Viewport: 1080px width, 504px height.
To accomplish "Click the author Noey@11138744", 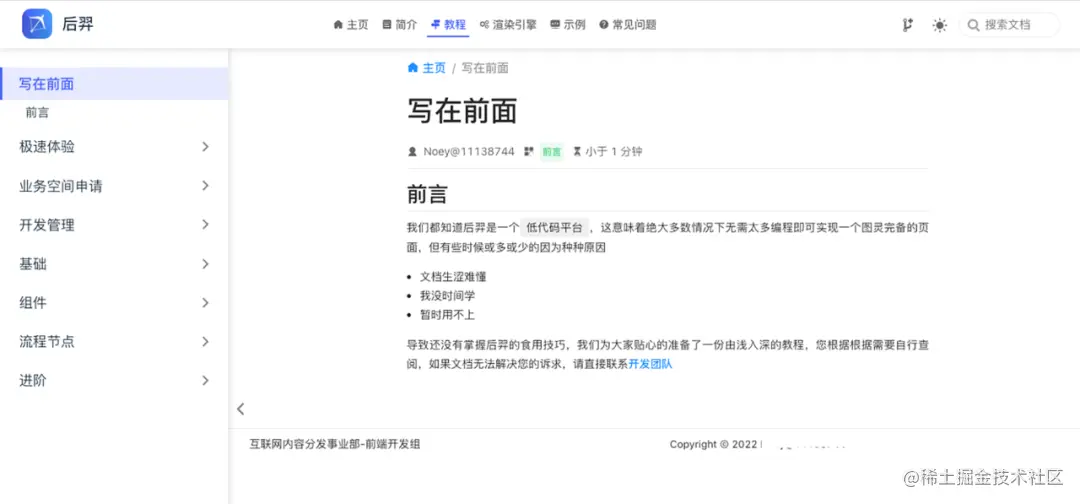I will pos(469,151).
